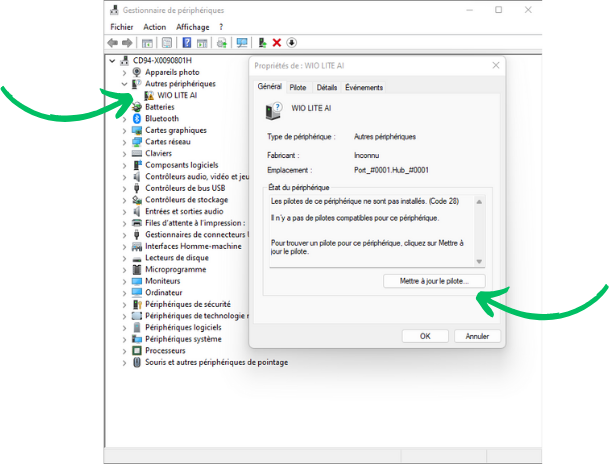This screenshot has width=610, height=464.
Task: Select Périphériques logiciels in the tree
Action: pos(183,327)
